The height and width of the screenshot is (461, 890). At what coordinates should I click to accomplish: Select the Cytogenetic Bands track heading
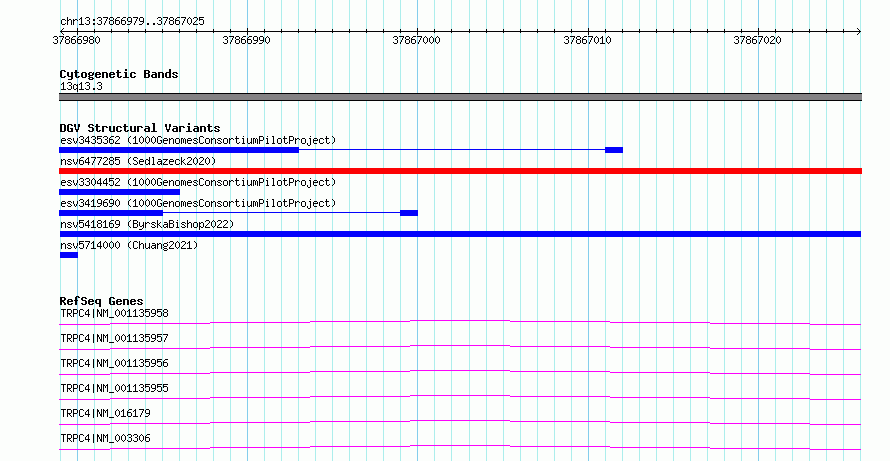[119, 74]
